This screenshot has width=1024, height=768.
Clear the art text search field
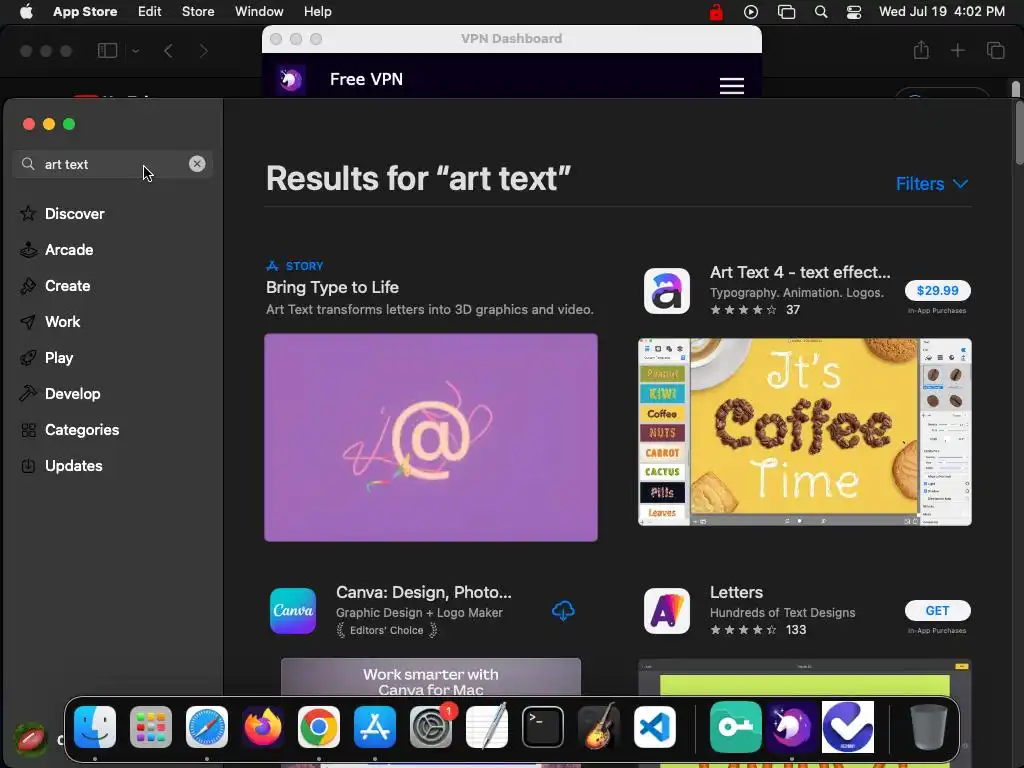click(x=197, y=164)
